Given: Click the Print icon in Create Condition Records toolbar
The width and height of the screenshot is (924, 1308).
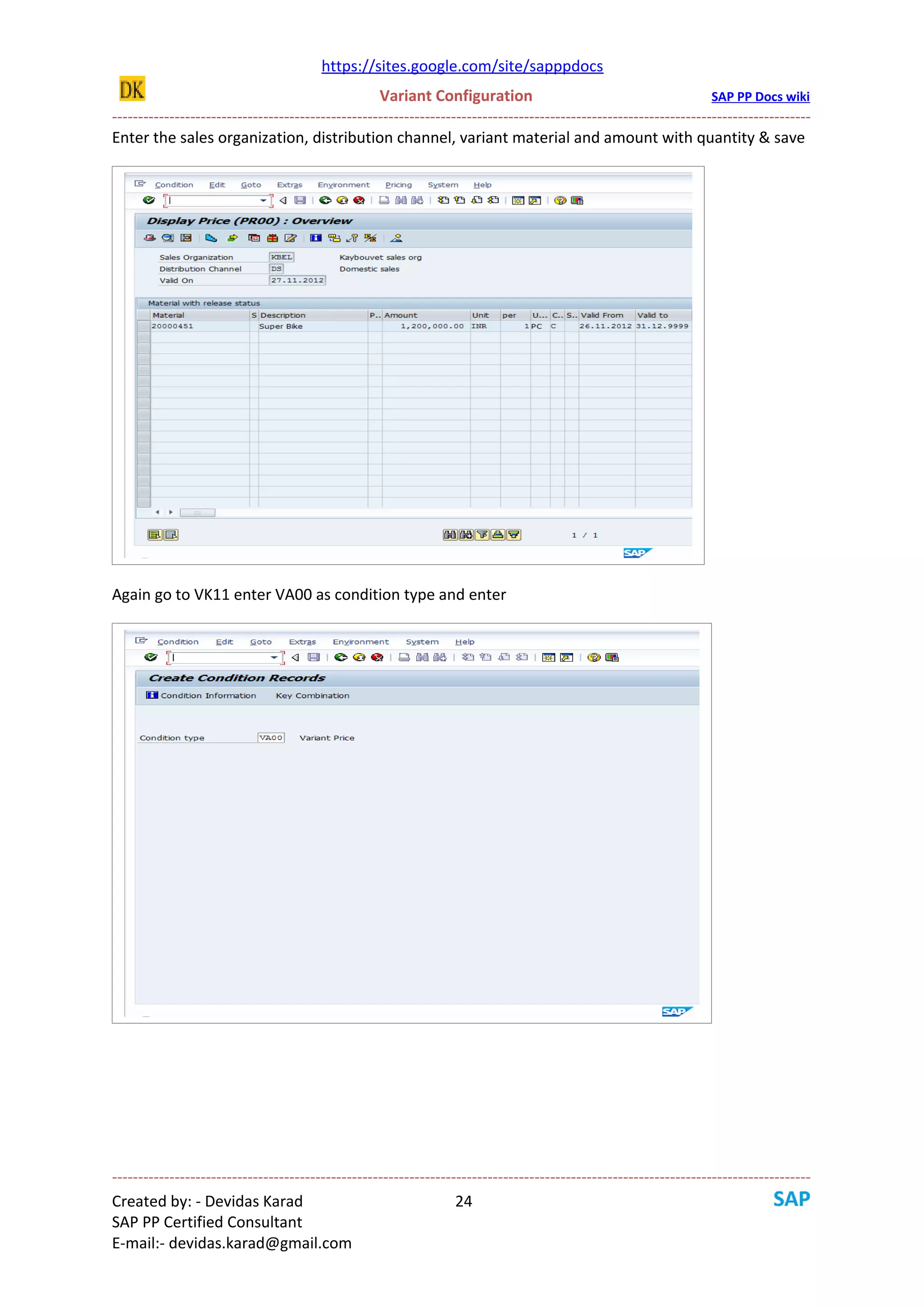Looking at the screenshot, I should pos(404,657).
